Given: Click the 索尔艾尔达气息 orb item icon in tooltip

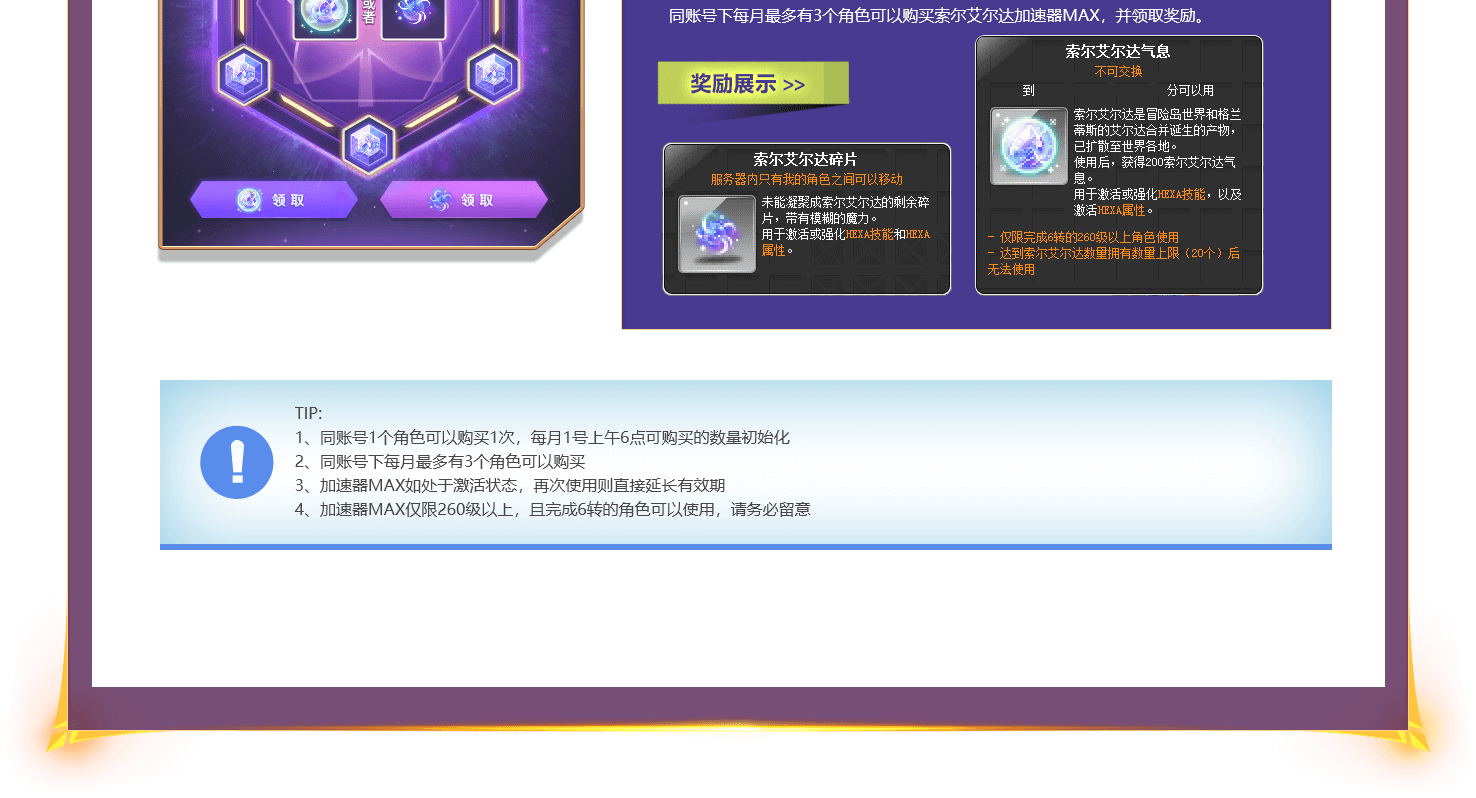Looking at the screenshot, I should (x=1029, y=146).
